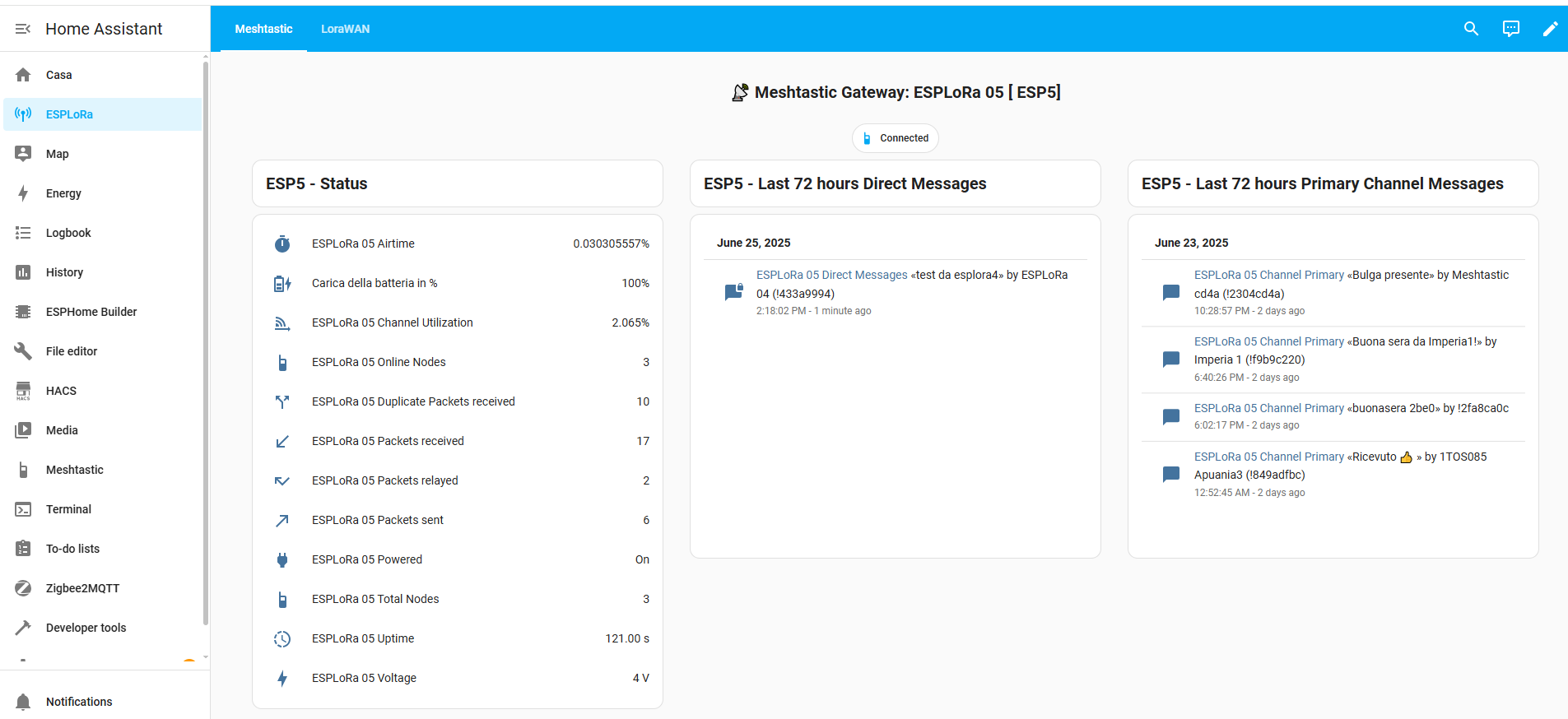The height and width of the screenshot is (719, 1568).
Task: Click the Packets sent arrow icon
Action: pos(282,520)
